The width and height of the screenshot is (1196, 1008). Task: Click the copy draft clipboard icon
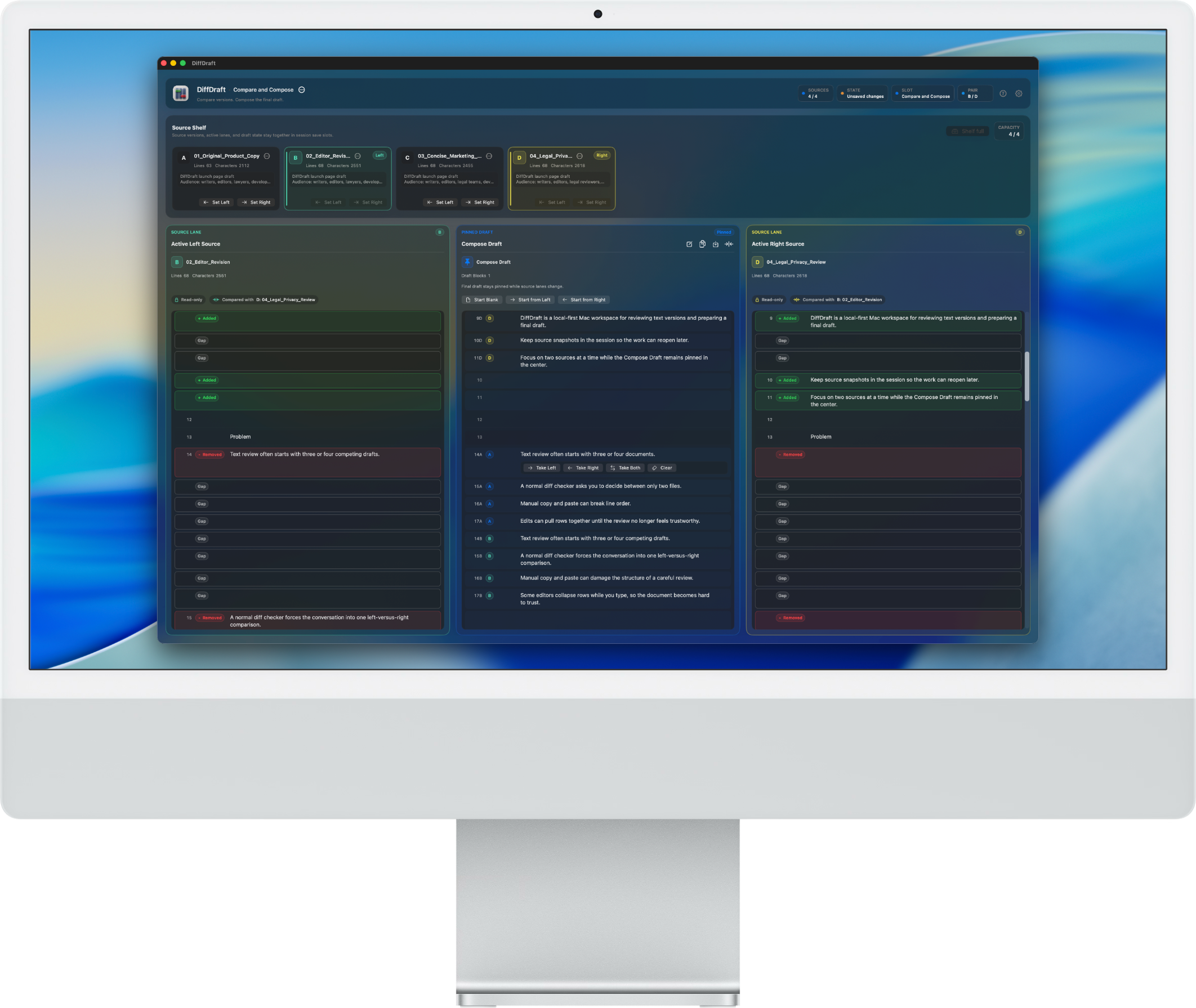[x=703, y=244]
